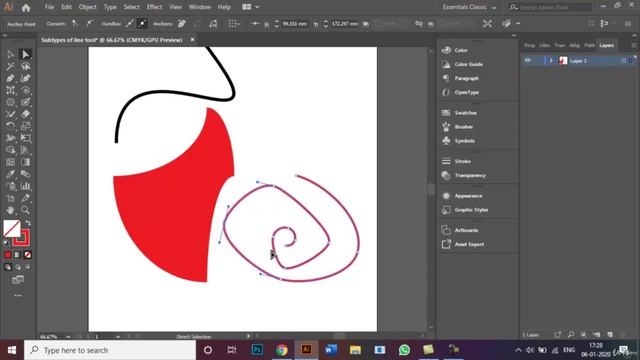Screen dimensions: 640x360
Task: Toggle Show handles for multiple selected anchors
Action: pyautogui.click(x=129, y=24)
